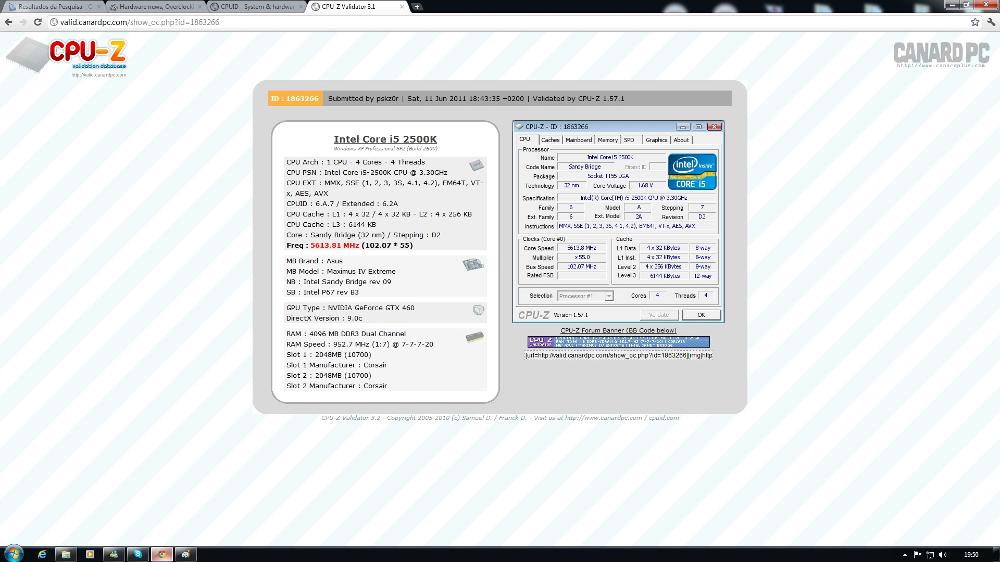Click the GPU icon beside GPU Type
Screen dimensions: 1000x562
478,310
